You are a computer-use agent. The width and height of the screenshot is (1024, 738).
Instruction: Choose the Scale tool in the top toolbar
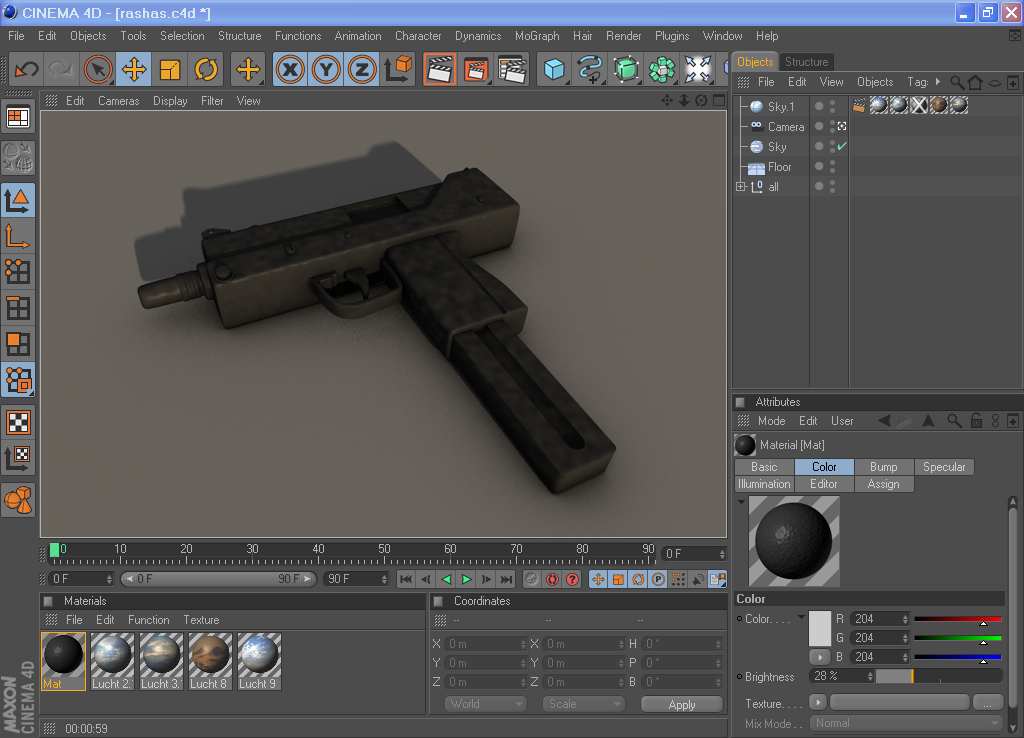(170, 69)
